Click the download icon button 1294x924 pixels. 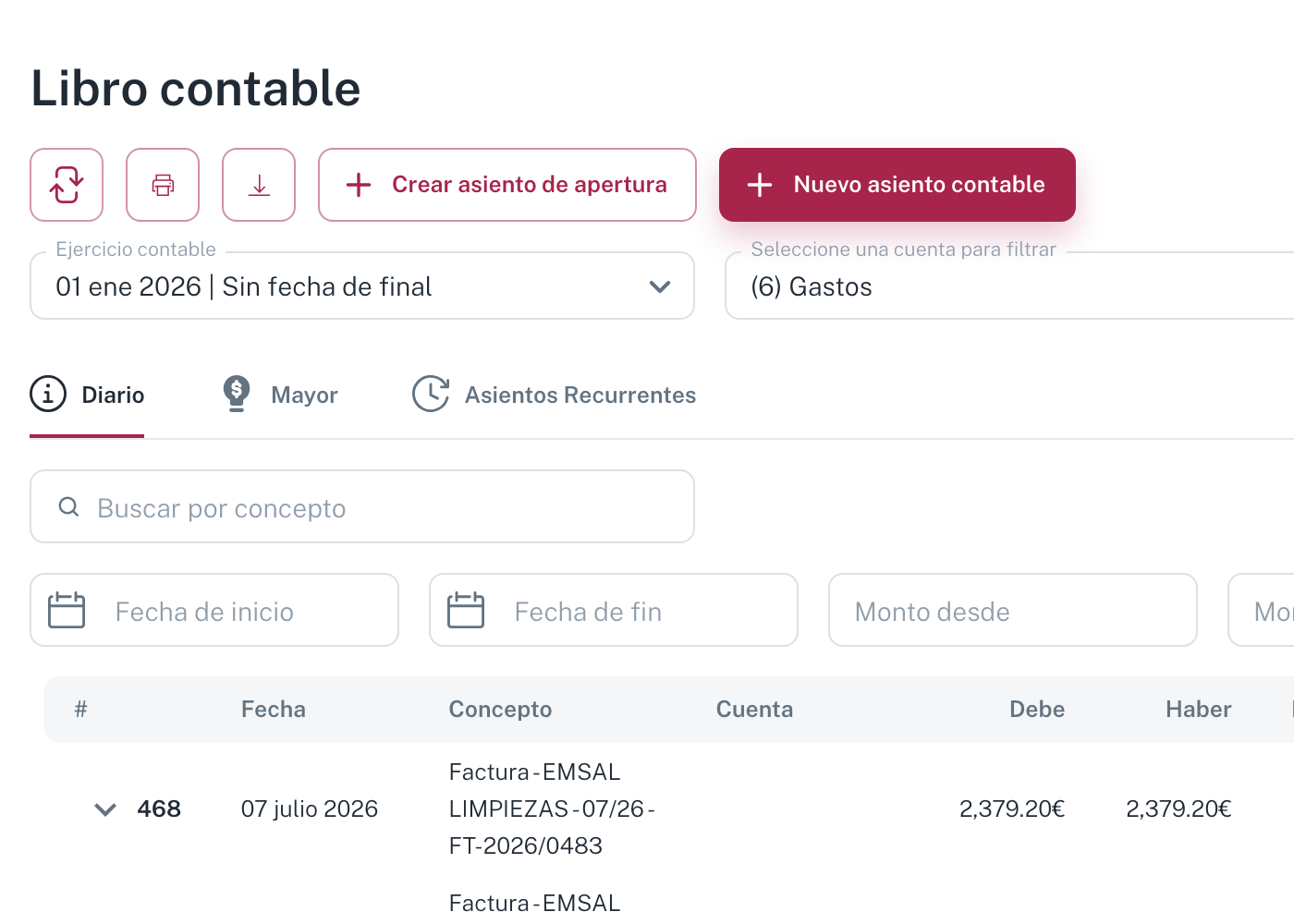[x=259, y=185]
